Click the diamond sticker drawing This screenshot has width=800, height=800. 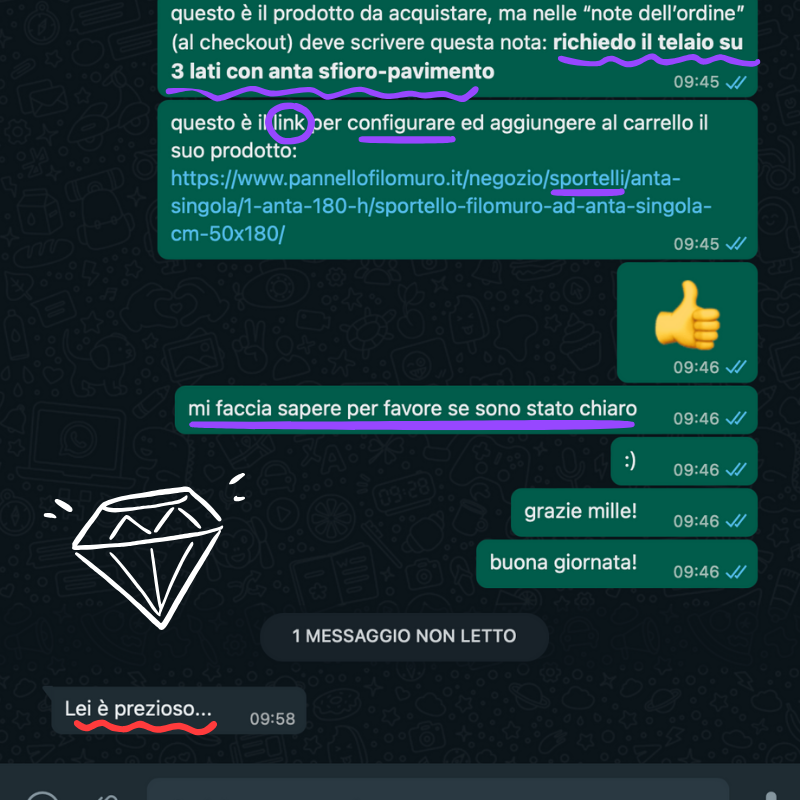click(x=146, y=551)
